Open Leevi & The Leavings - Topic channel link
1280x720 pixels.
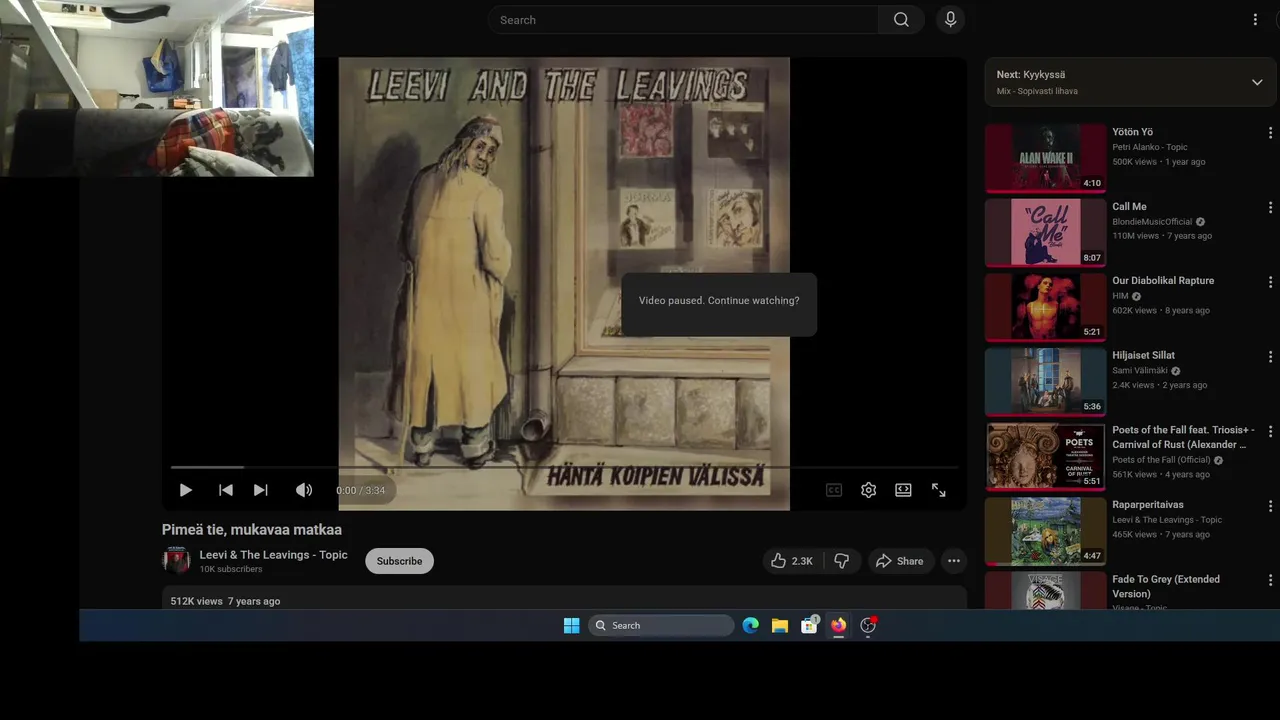click(273, 555)
